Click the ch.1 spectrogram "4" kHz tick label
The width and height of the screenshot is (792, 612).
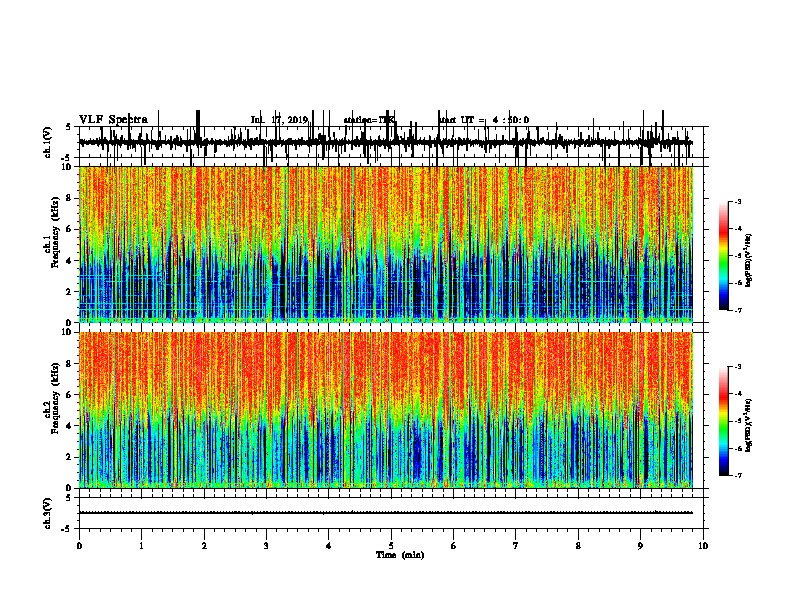[70, 261]
